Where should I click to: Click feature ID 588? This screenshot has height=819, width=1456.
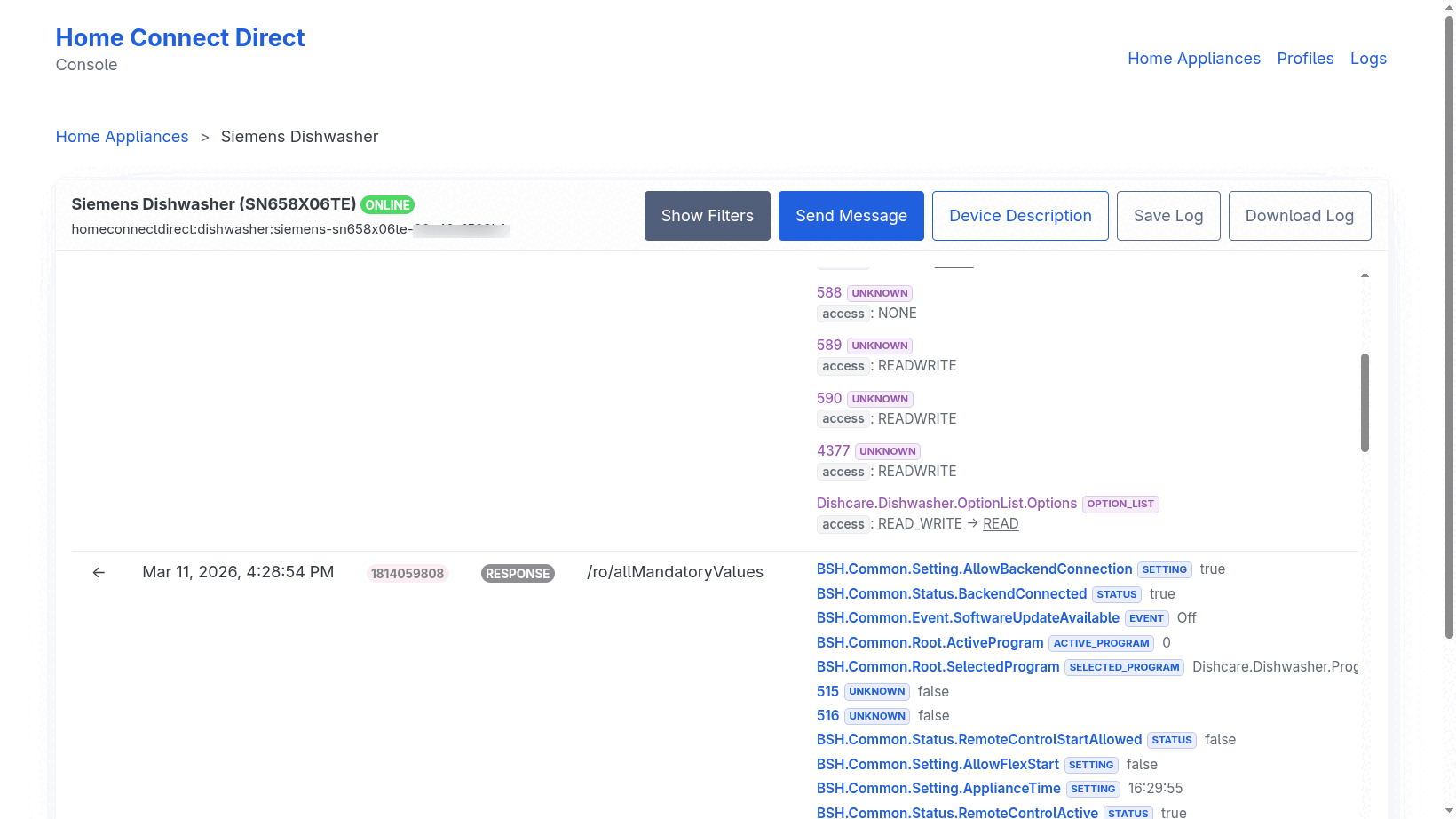pyautogui.click(x=829, y=292)
